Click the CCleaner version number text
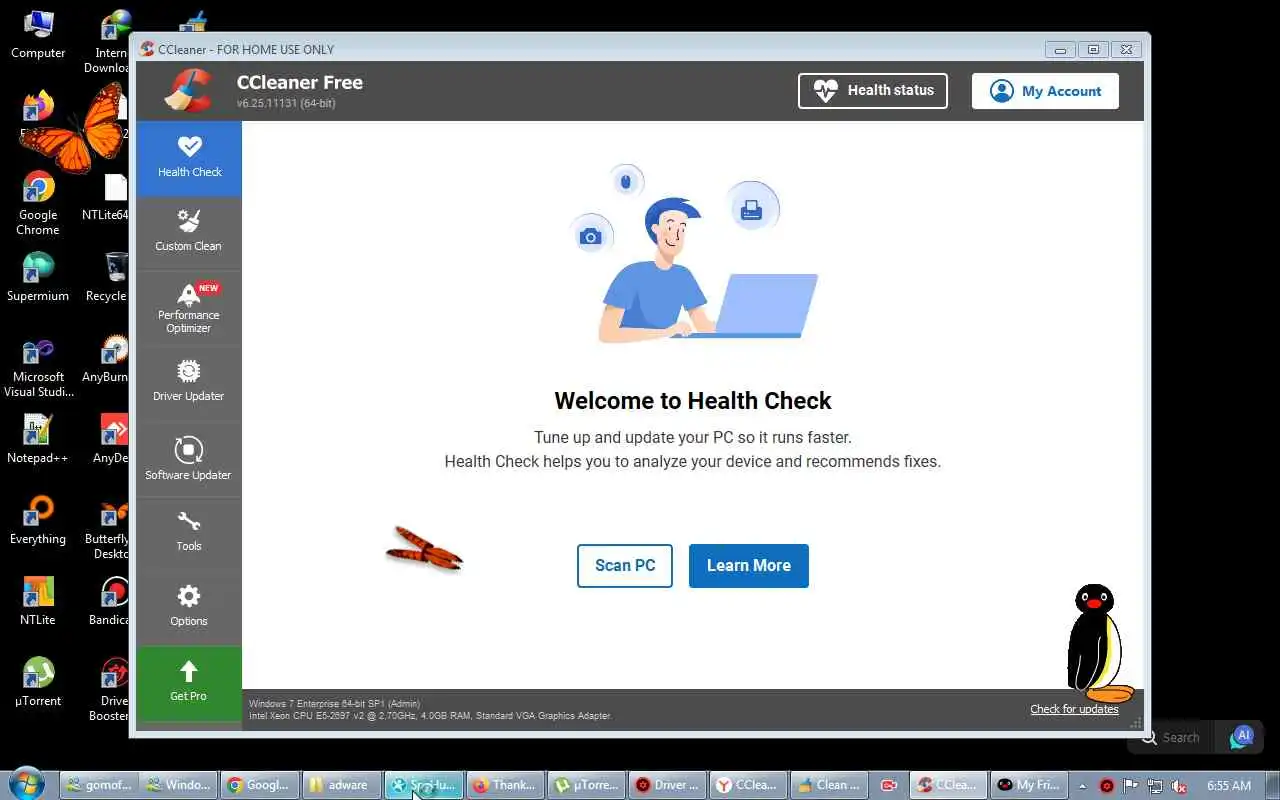Screen dimensions: 1280x800 (x=286, y=104)
